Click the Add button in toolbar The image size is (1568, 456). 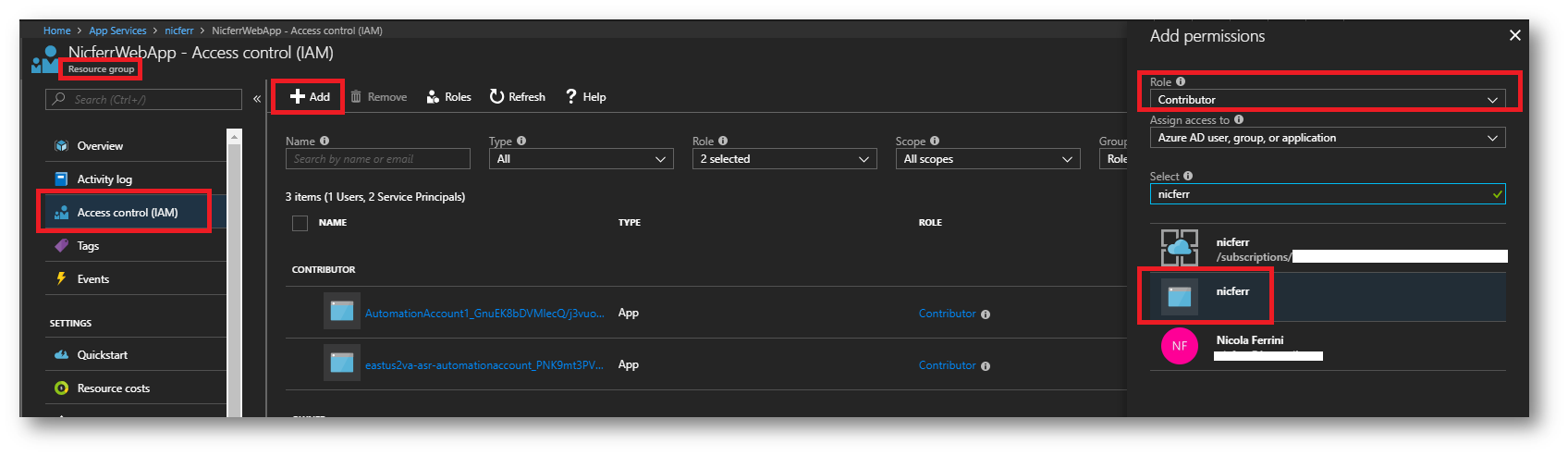(x=310, y=97)
